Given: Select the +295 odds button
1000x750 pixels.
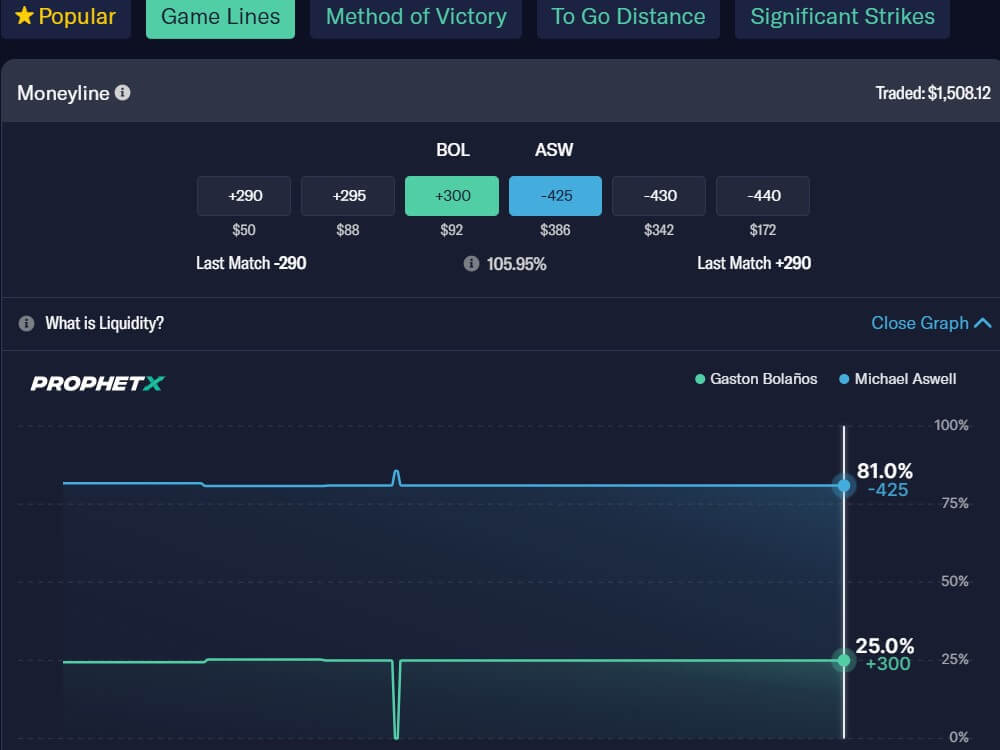Looking at the screenshot, I should tap(348, 196).
